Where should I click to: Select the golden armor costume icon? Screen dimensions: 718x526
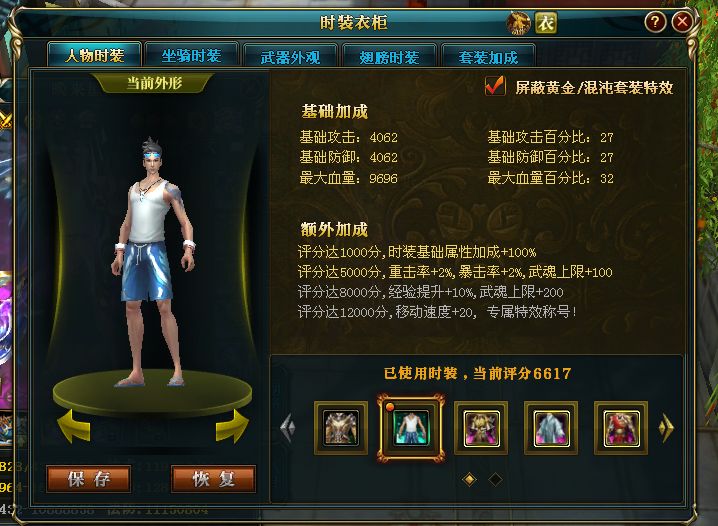[x=341, y=428]
